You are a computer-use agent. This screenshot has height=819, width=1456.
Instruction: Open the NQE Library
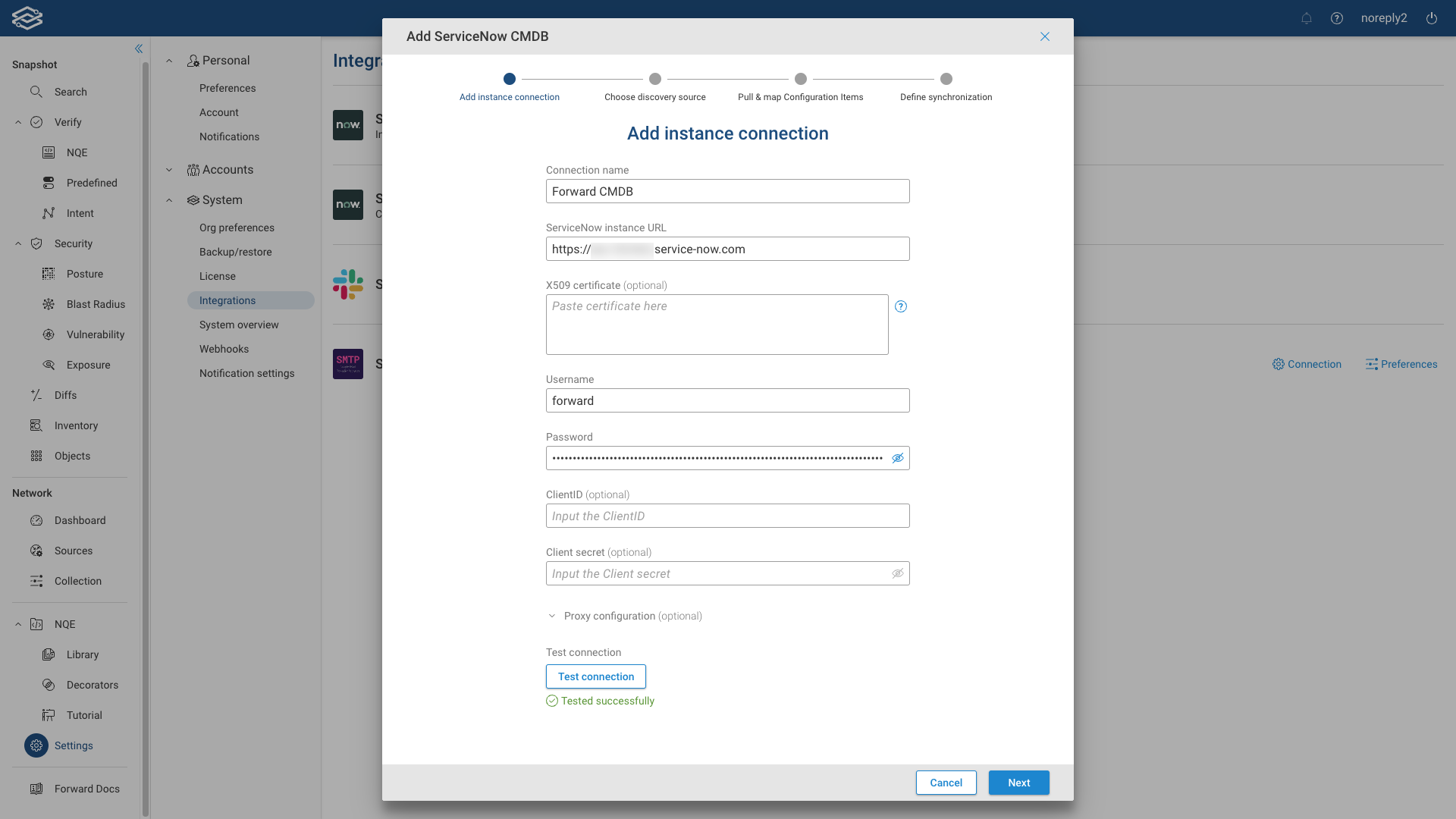(x=82, y=654)
